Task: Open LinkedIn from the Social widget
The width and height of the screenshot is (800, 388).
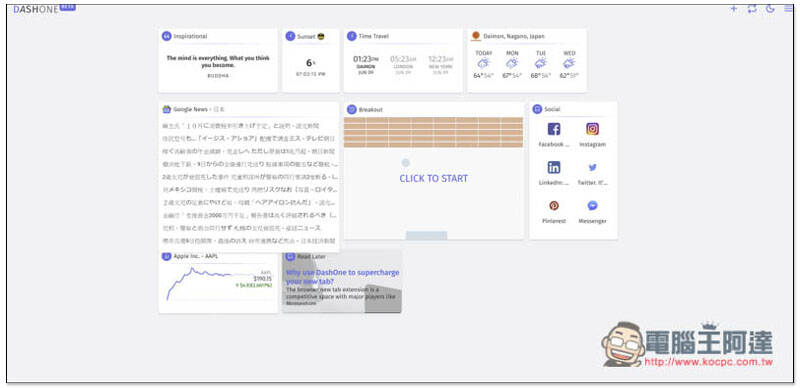Action: [554, 167]
